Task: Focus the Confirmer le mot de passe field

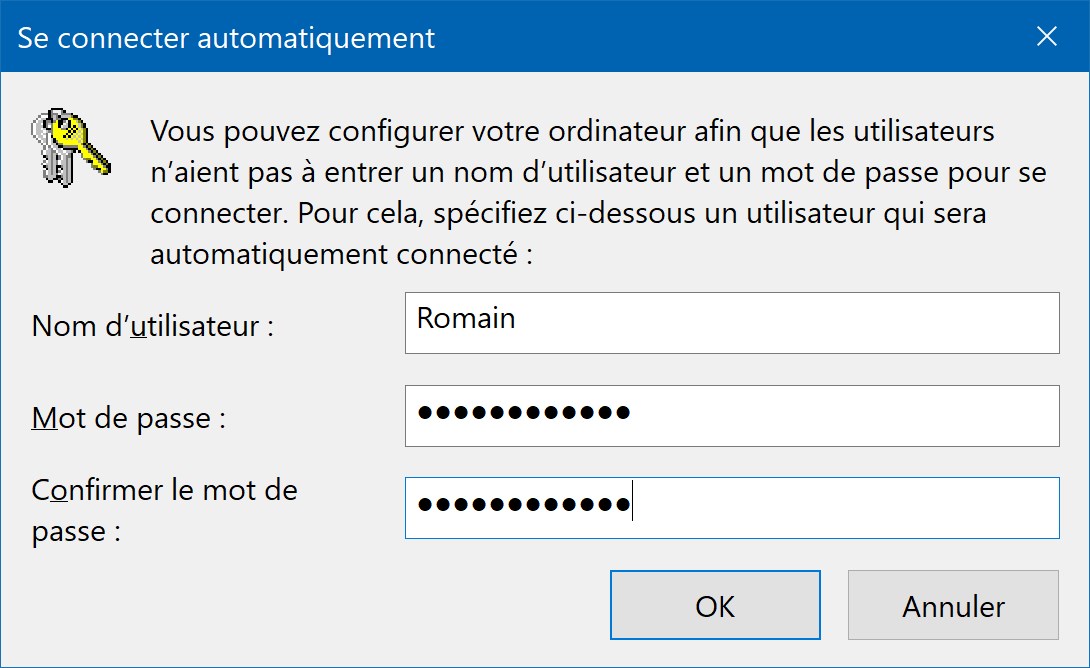Action: point(732,507)
